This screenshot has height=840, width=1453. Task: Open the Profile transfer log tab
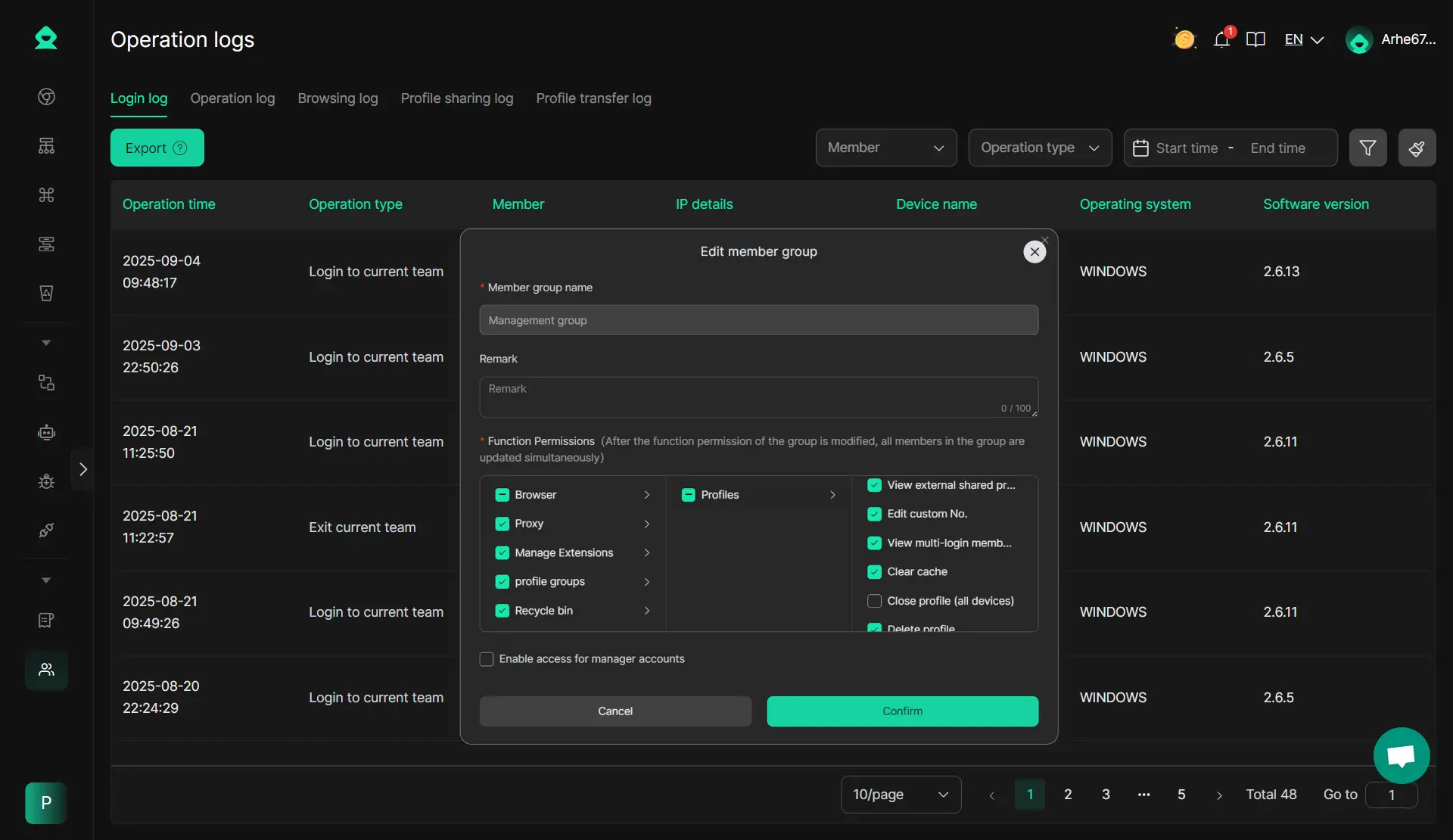click(593, 98)
